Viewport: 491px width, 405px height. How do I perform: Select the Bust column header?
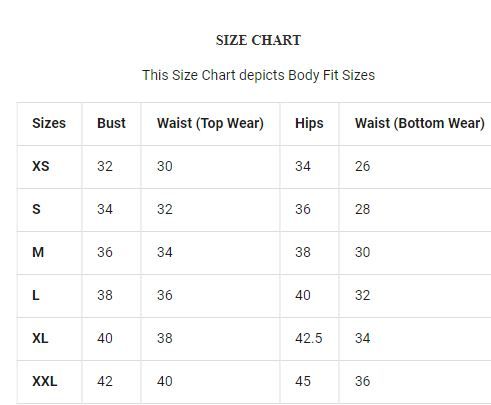pyautogui.click(x=111, y=123)
